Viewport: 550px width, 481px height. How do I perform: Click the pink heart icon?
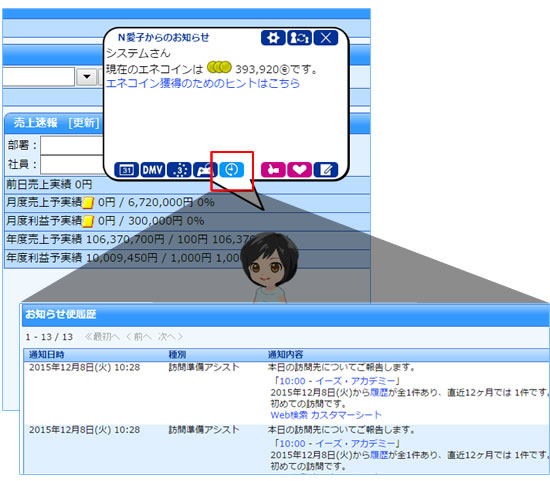[x=299, y=170]
